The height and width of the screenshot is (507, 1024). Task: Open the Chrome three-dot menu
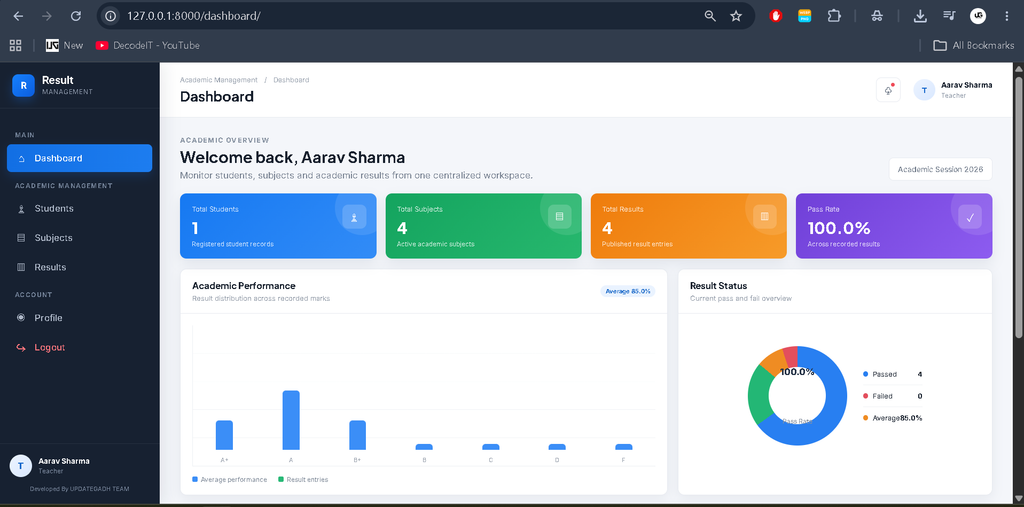[x=1006, y=16]
